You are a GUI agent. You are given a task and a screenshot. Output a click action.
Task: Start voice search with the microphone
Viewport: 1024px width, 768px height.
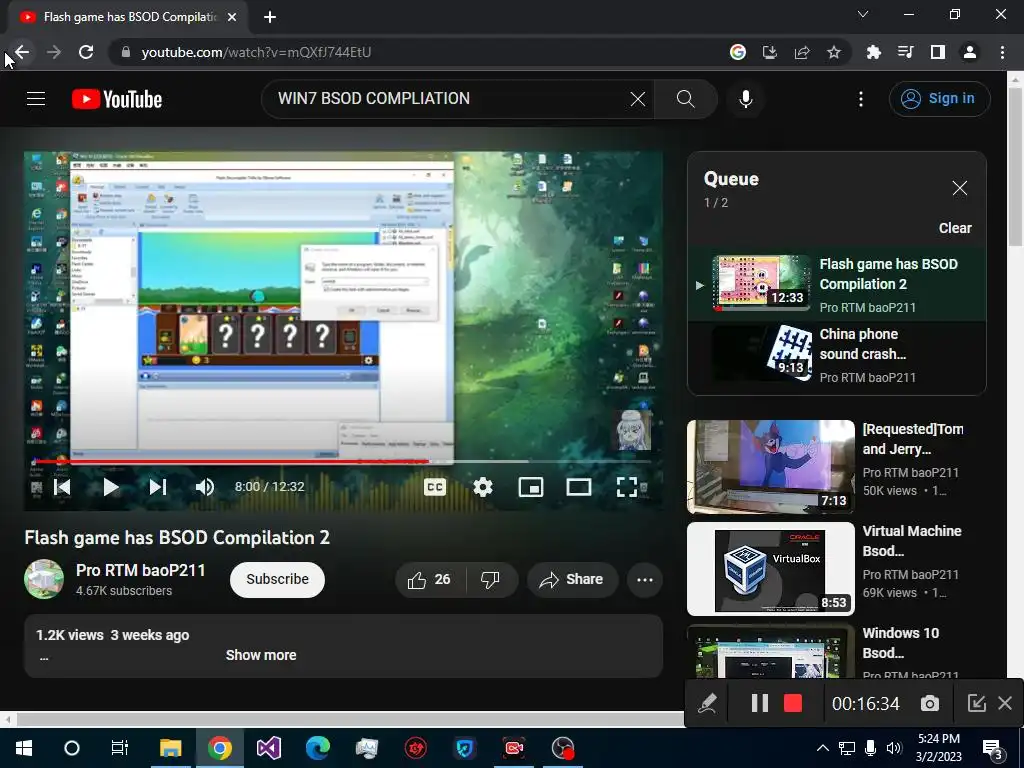[x=746, y=99]
